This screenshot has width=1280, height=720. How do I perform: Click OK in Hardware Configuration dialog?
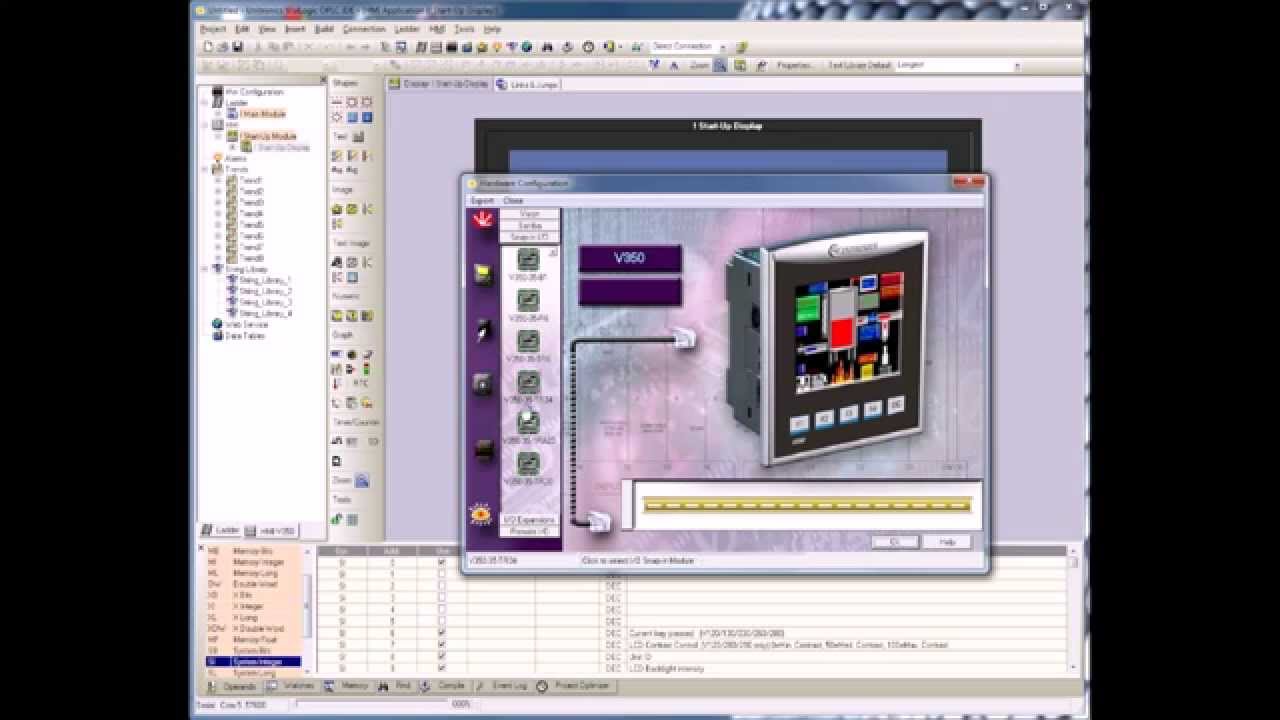pos(894,542)
